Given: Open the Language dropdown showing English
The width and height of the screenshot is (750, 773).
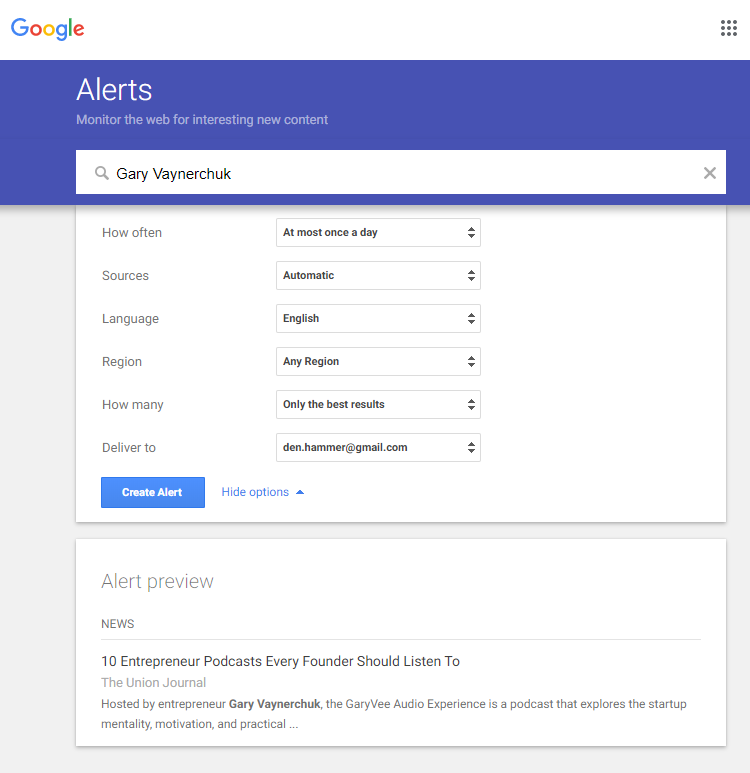Looking at the screenshot, I should pos(378,318).
